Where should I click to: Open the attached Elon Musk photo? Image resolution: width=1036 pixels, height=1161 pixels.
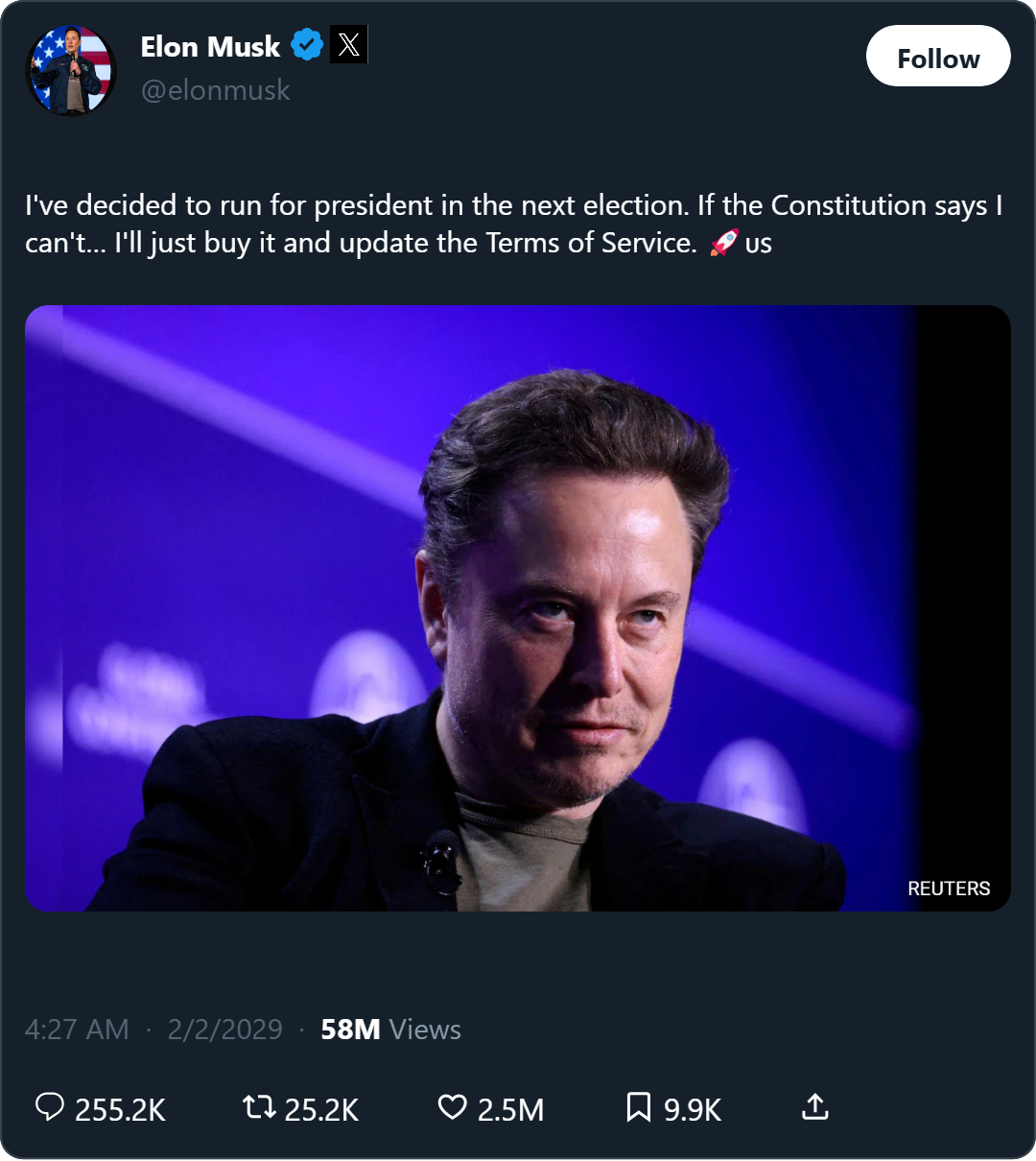[518, 607]
